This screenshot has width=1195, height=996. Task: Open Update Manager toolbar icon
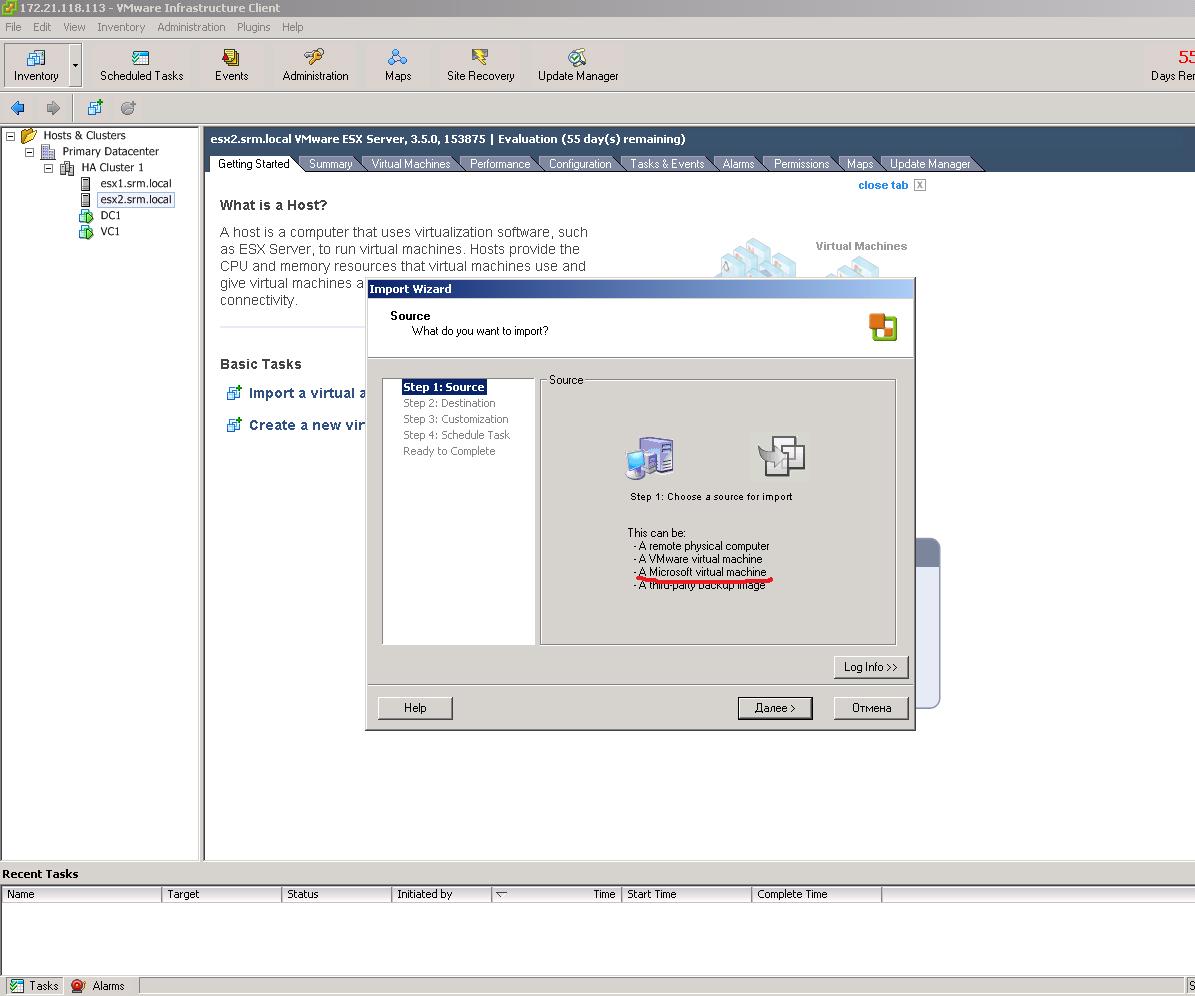(578, 65)
